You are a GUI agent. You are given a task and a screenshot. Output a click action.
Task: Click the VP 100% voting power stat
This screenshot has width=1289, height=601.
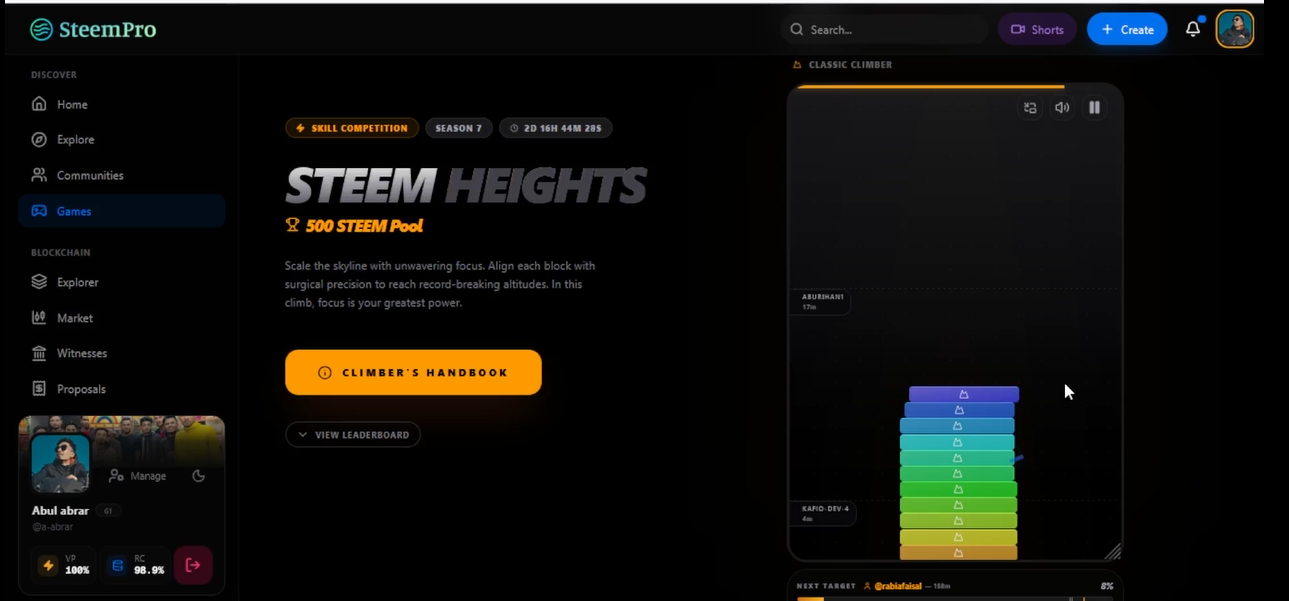pos(65,565)
